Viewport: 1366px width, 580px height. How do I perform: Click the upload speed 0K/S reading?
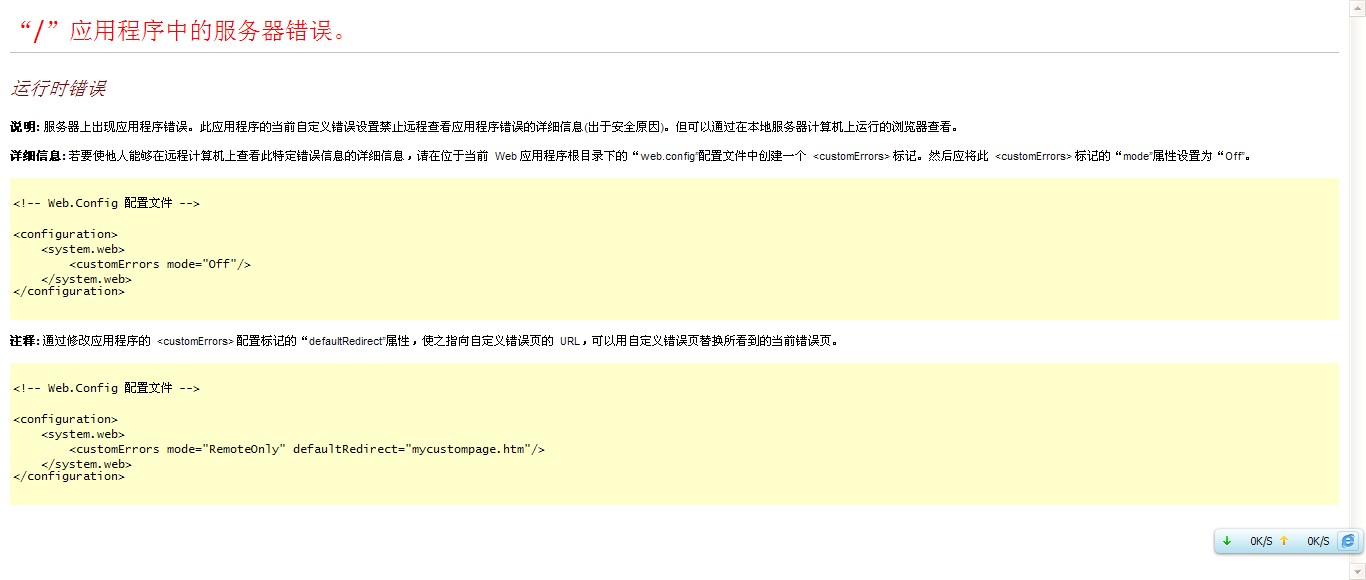1317,542
